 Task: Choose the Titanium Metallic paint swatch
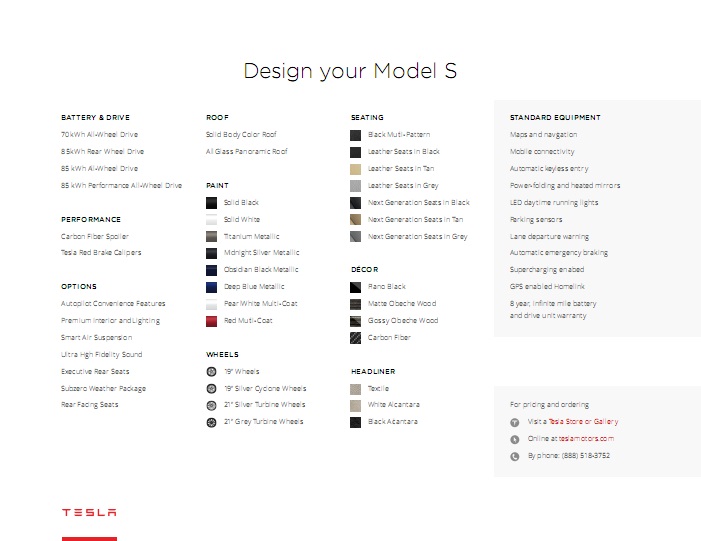point(211,237)
